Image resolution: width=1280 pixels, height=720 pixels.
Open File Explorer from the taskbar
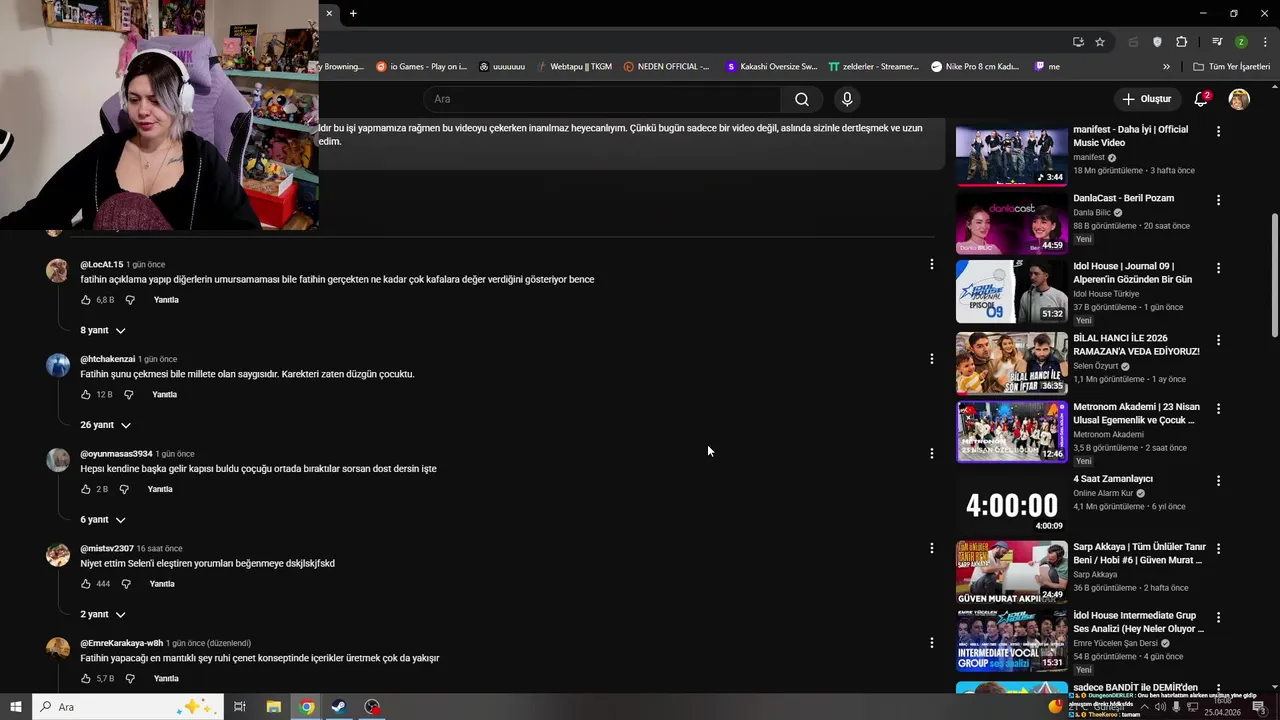pyautogui.click(x=273, y=707)
